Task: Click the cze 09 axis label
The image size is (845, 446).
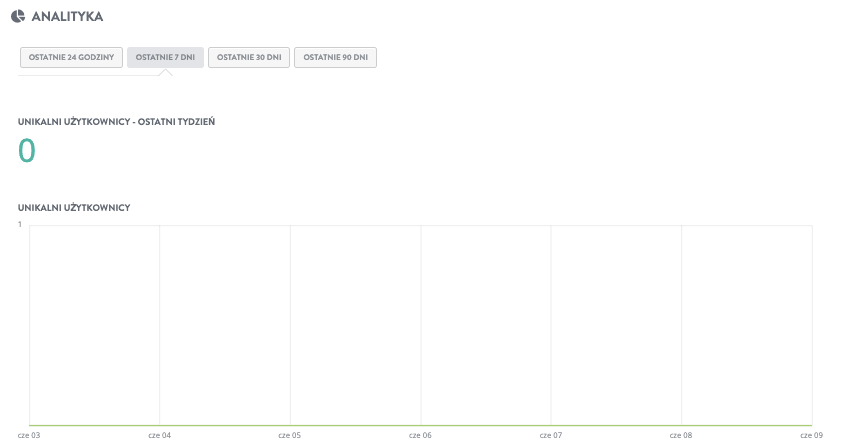Action: point(812,435)
